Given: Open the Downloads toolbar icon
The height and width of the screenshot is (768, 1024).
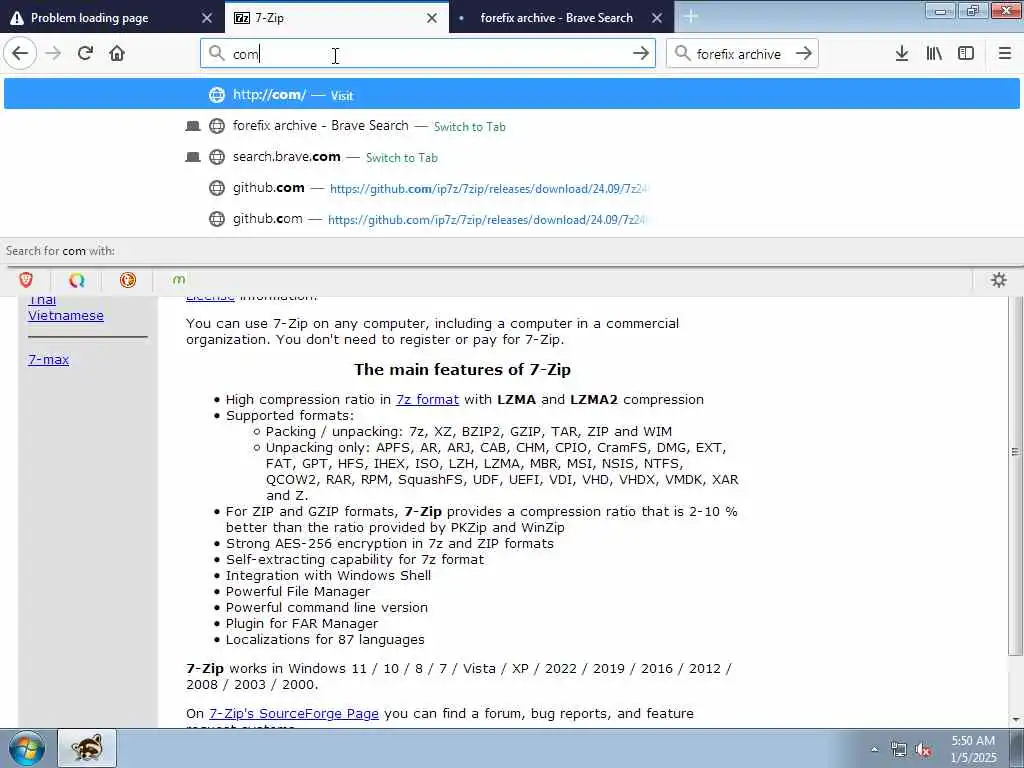Looking at the screenshot, I should (x=902, y=54).
